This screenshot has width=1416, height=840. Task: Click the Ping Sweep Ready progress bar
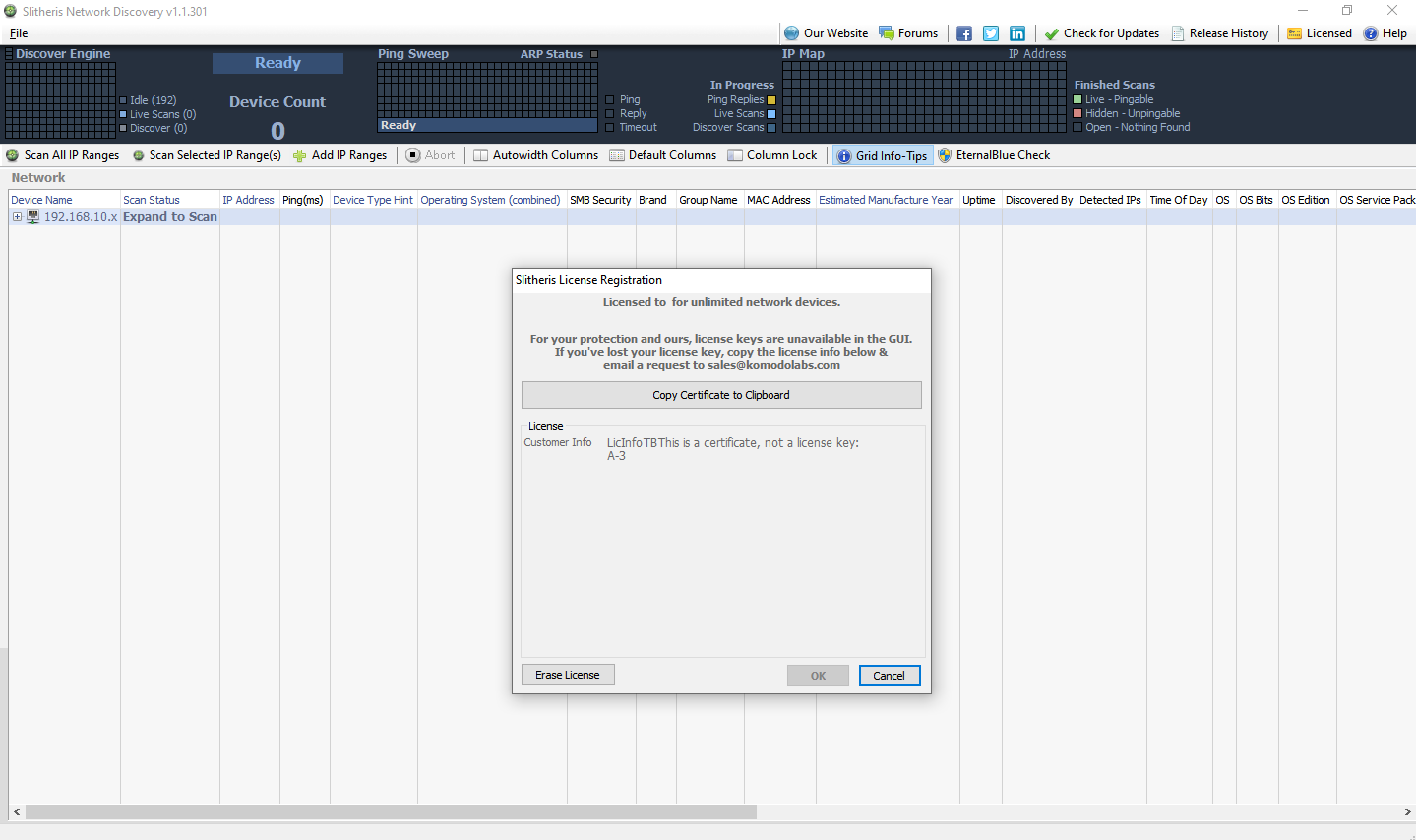click(x=487, y=125)
